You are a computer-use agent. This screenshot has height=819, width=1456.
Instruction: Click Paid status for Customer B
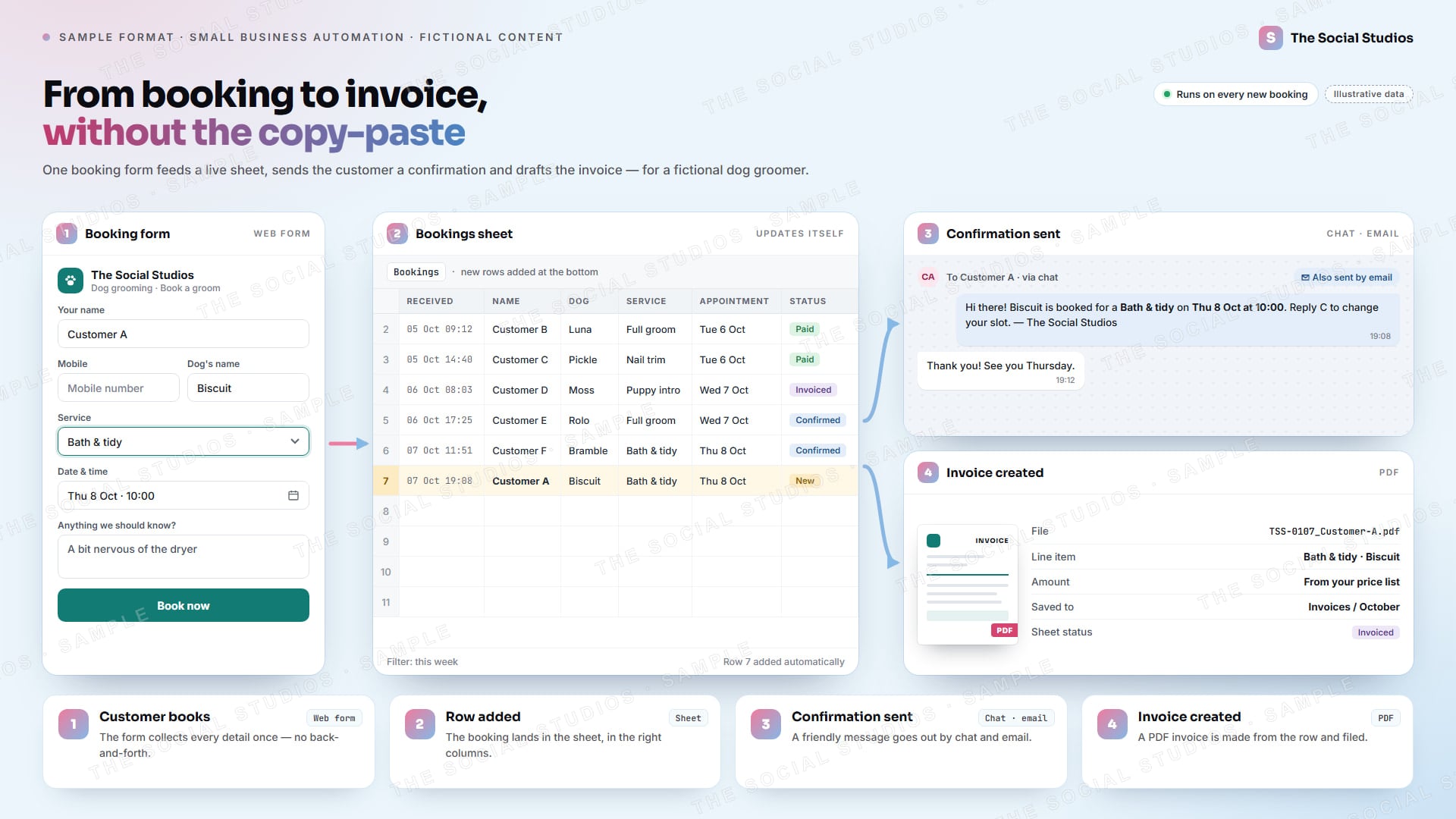[805, 329]
